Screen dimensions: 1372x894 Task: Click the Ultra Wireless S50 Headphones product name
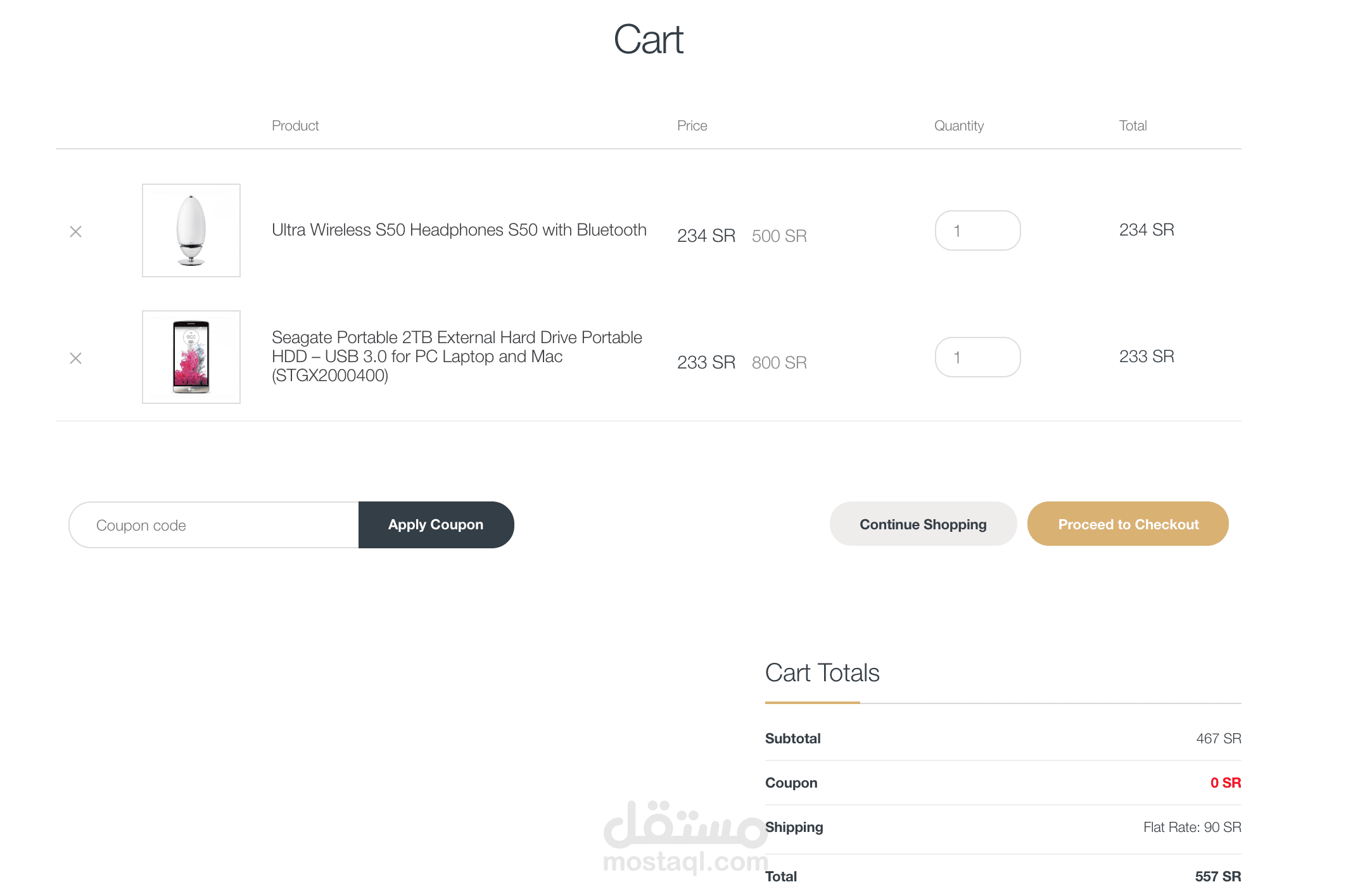point(459,230)
